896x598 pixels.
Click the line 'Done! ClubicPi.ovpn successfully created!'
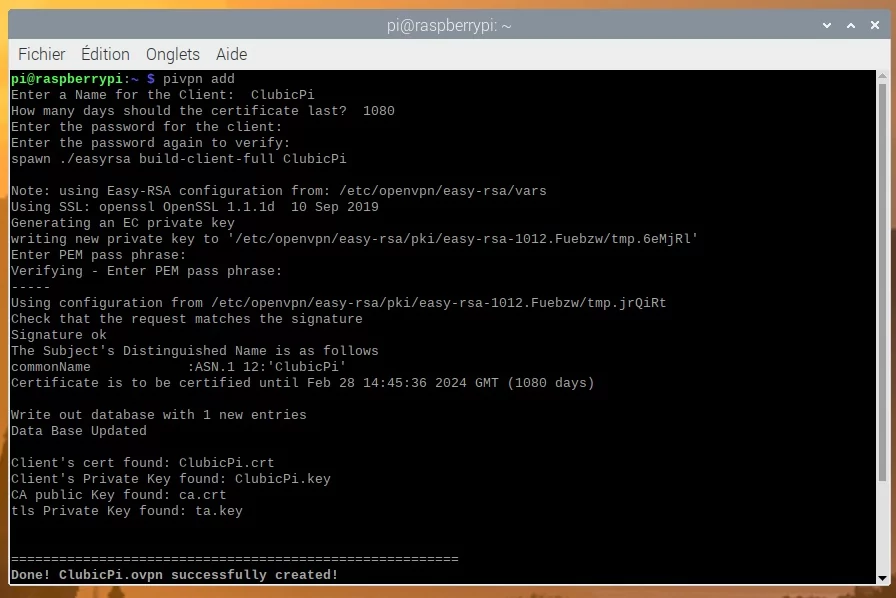[175, 575]
